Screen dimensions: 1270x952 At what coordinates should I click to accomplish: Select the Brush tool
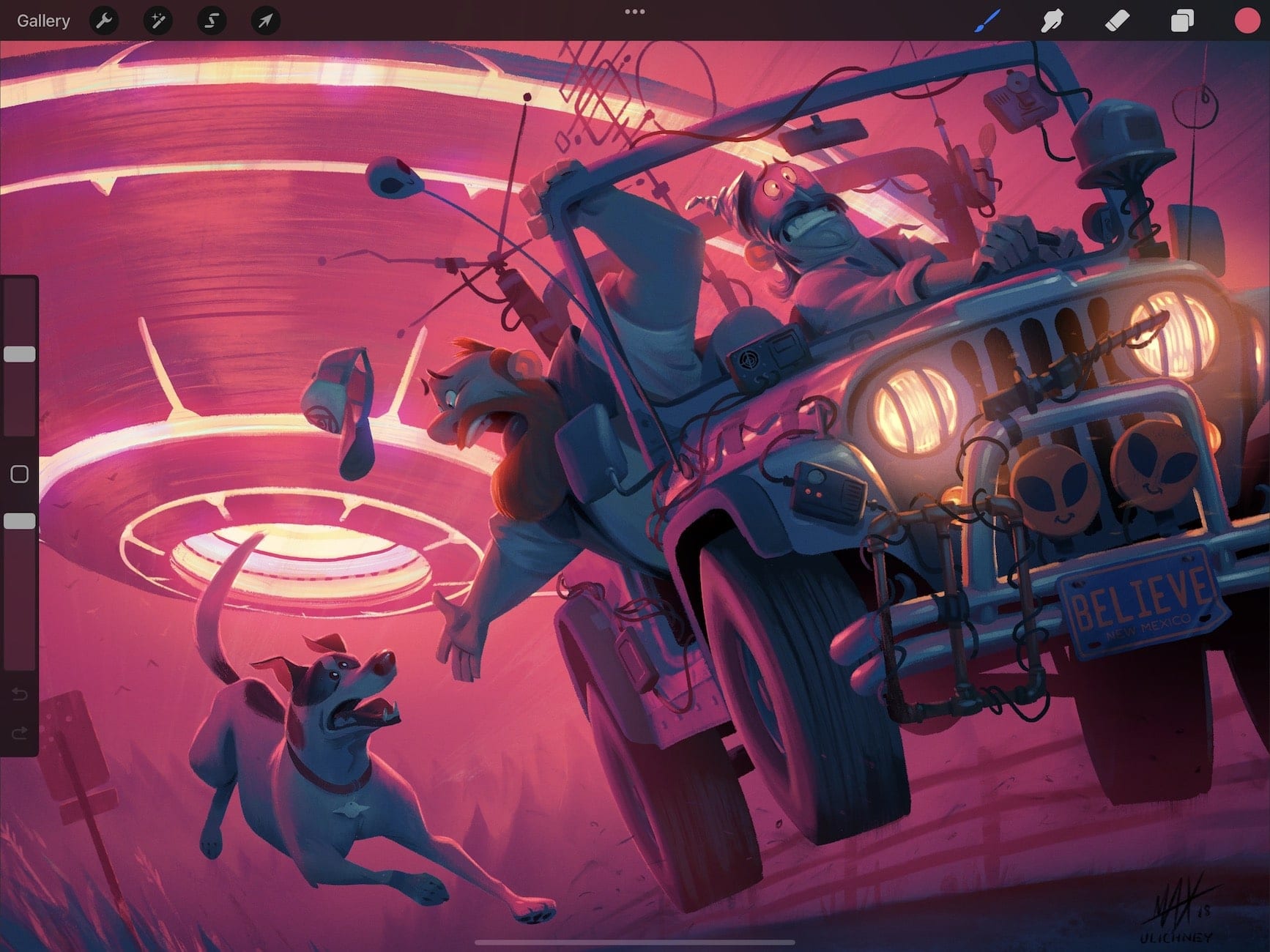[x=989, y=21]
